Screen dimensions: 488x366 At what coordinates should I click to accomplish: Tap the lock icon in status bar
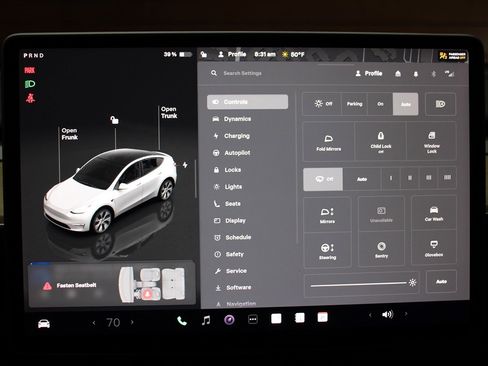click(x=204, y=54)
